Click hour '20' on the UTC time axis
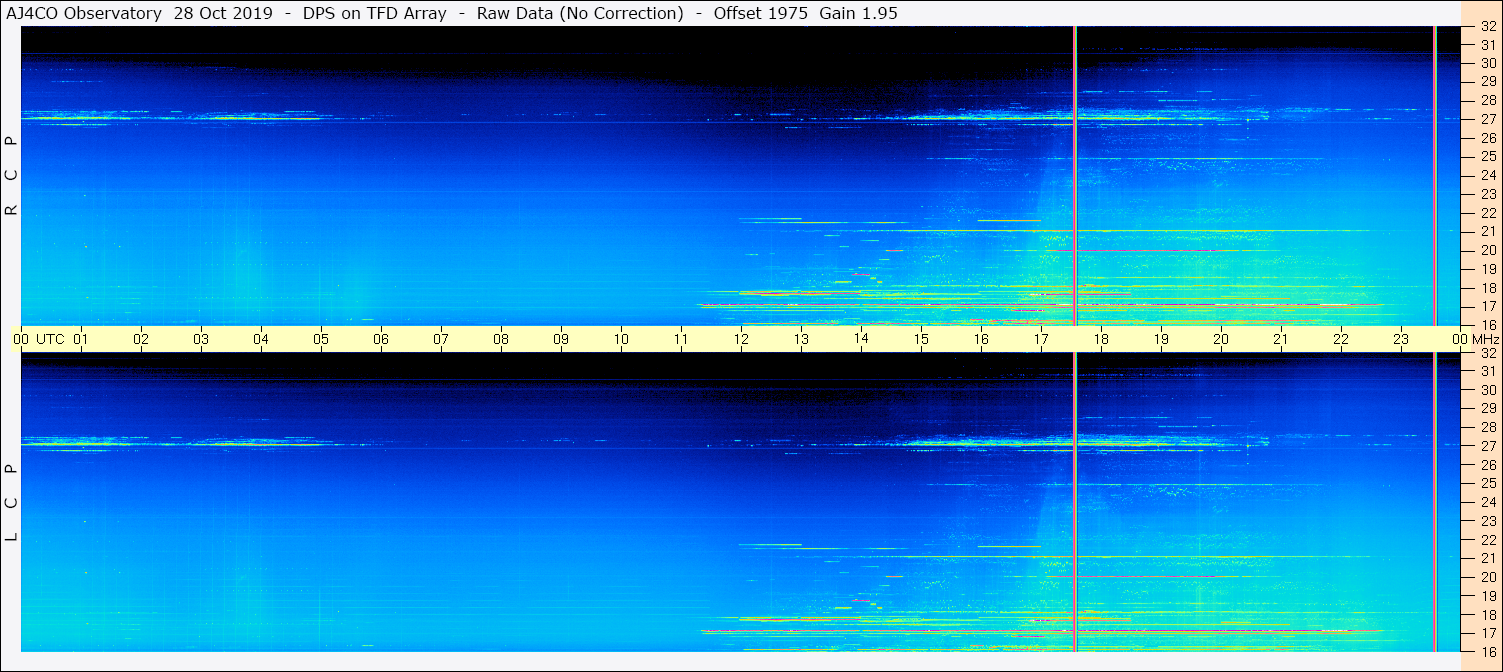1503x672 pixels. [x=1221, y=339]
